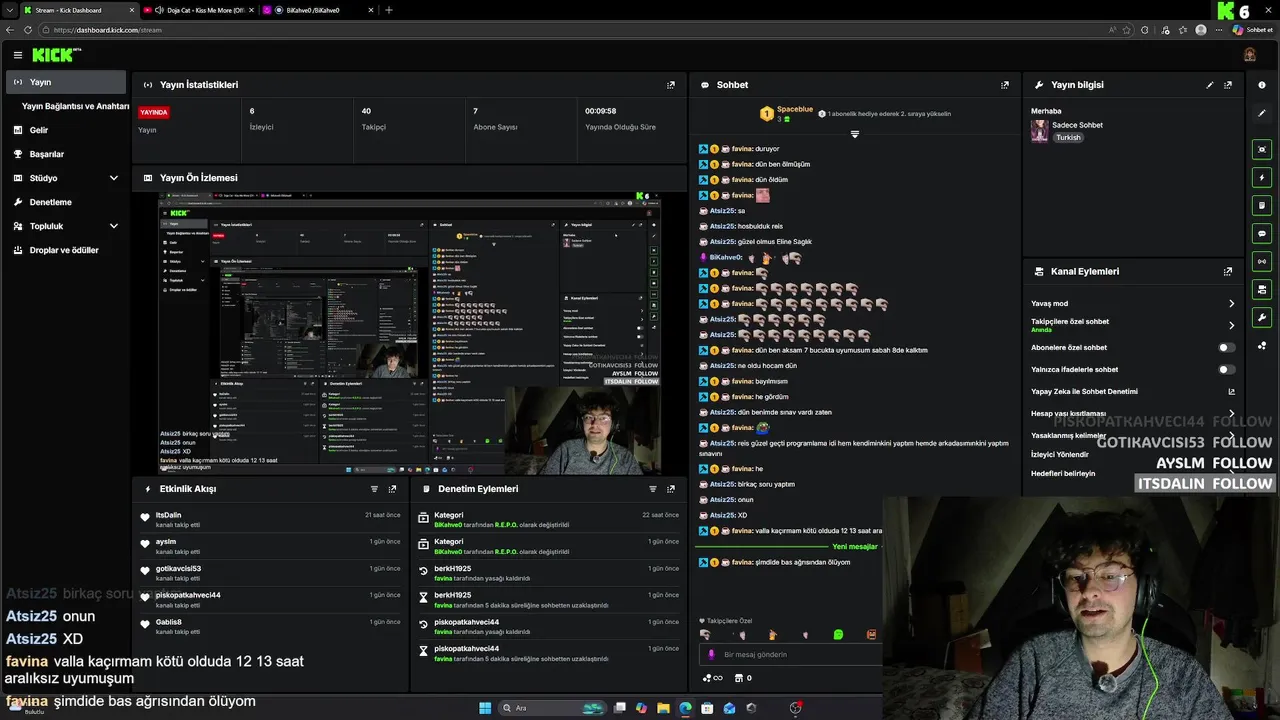Viewport: 1280px width, 720px height.
Task: Switch to BiKahve0 browser tab
Action: (314, 10)
